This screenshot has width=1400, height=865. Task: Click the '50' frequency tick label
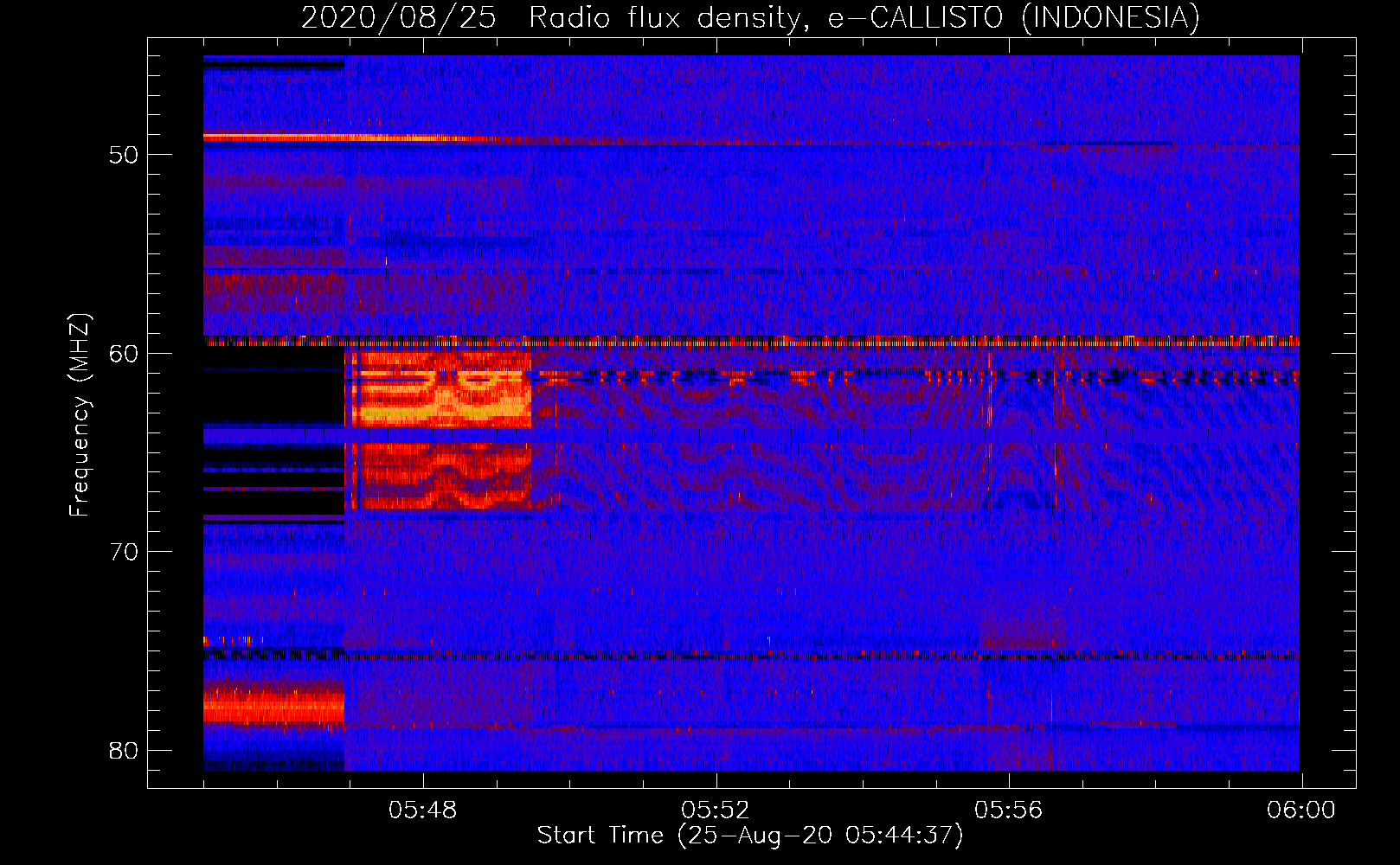125,155
